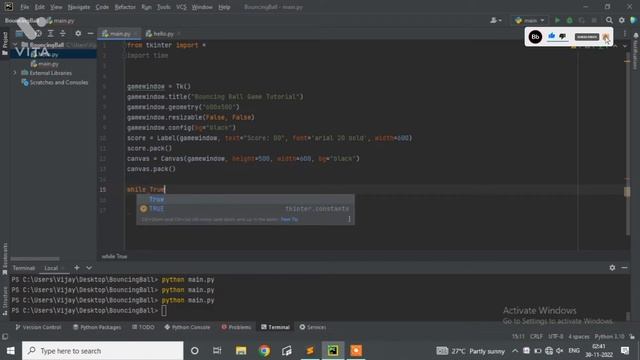Image resolution: width=640 pixels, height=360 pixels.
Task: Open the Edit menu
Action: [x=40, y=7]
